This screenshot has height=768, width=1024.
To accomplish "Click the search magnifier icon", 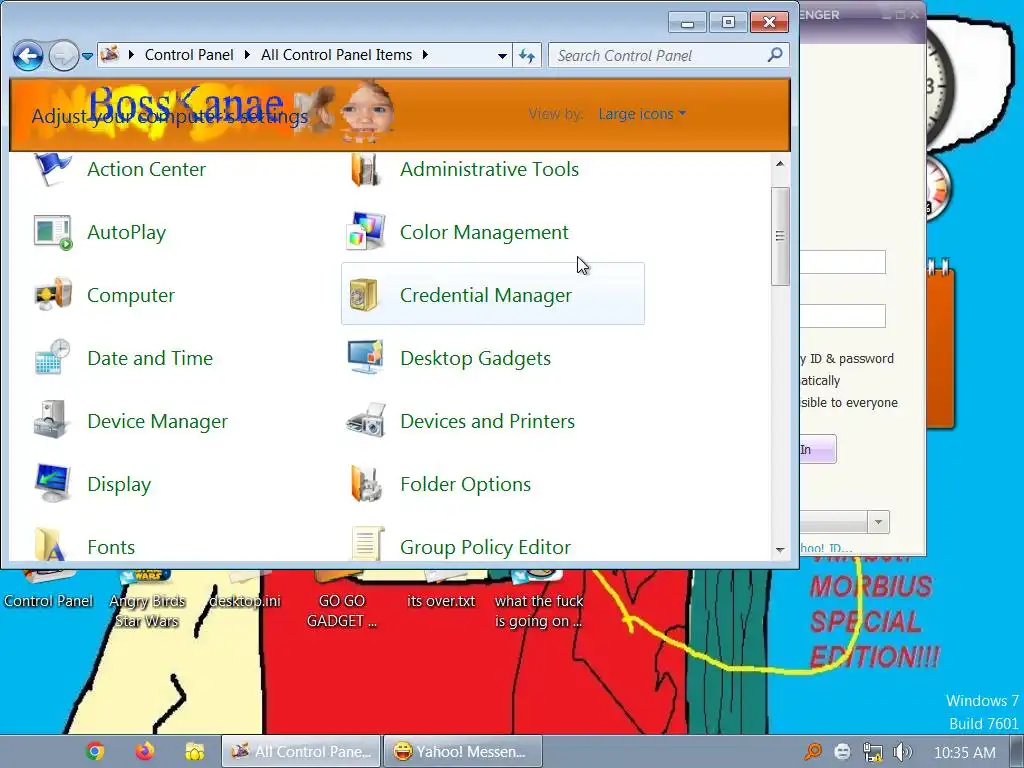I will pyautogui.click(x=775, y=55).
